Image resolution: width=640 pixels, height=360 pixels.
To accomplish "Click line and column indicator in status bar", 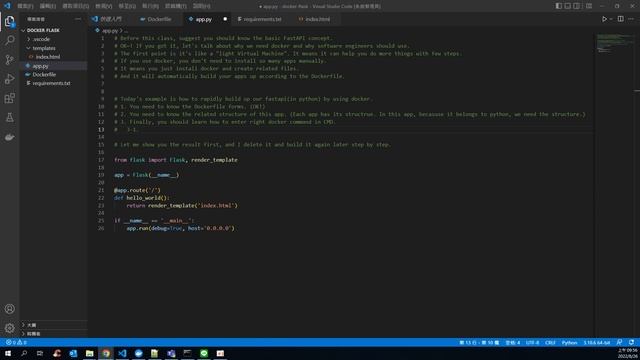I will [479, 342].
